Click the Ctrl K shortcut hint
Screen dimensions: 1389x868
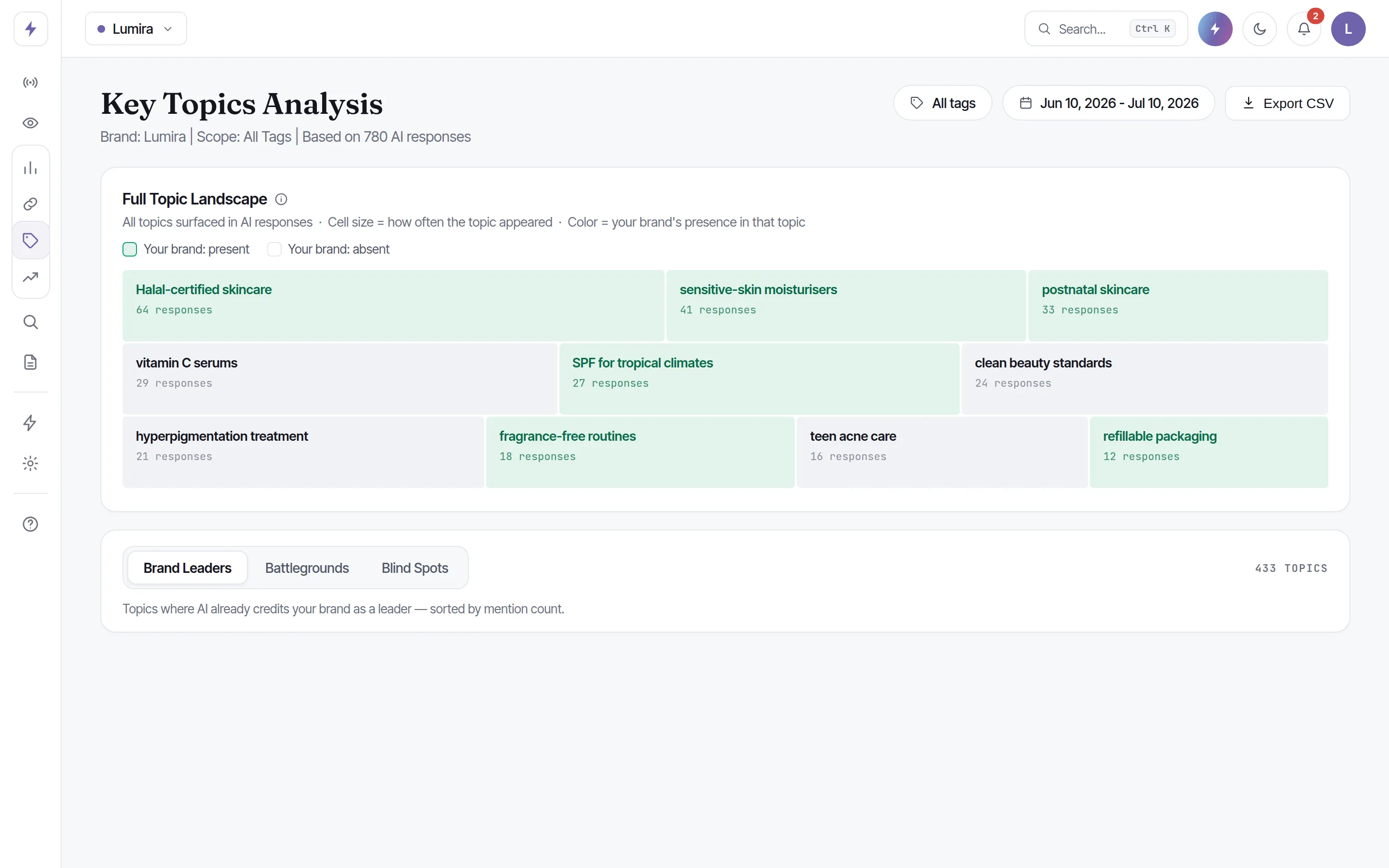pos(1152,29)
